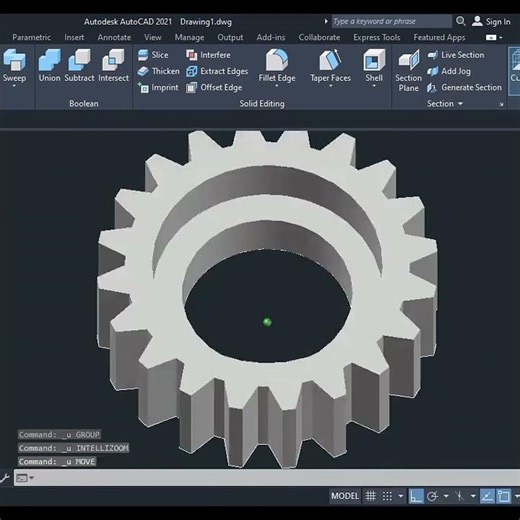Click Generate Section tool
The image size is (520, 520).
[465, 88]
